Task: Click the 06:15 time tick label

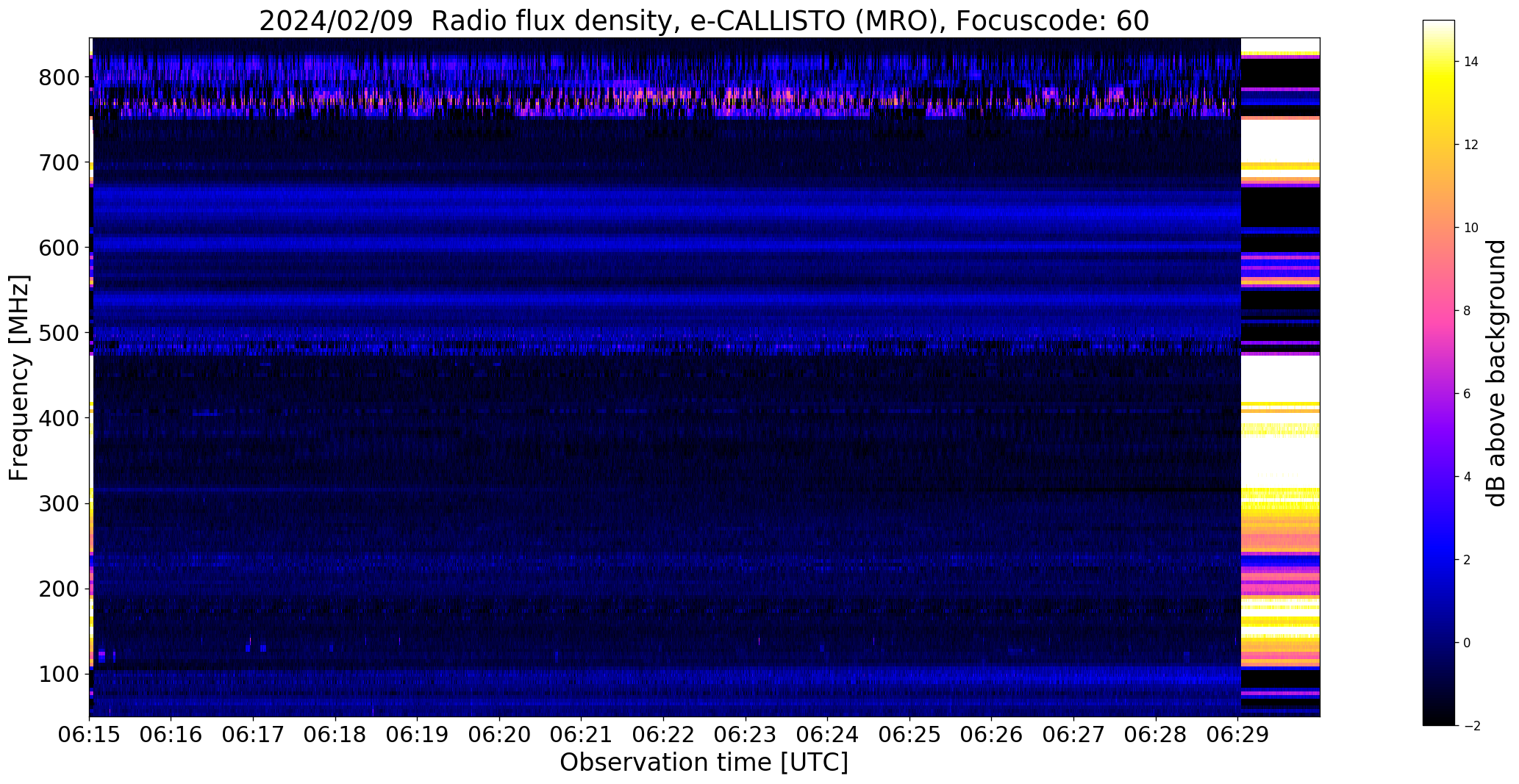Action: click(89, 736)
